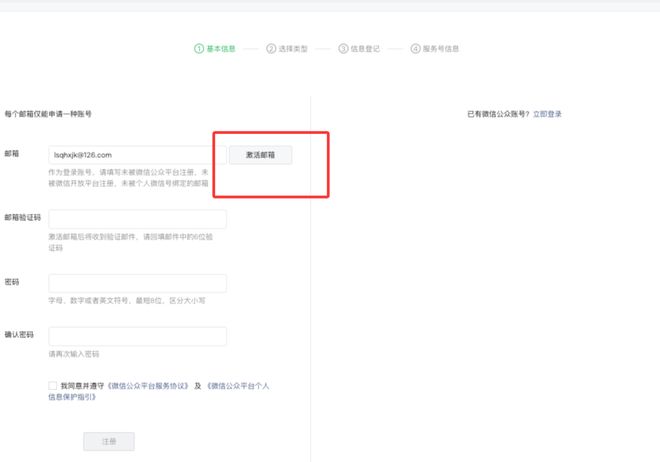Click the step 1 circle icon
The width and height of the screenshot is (660, 462).
[199, 48]
